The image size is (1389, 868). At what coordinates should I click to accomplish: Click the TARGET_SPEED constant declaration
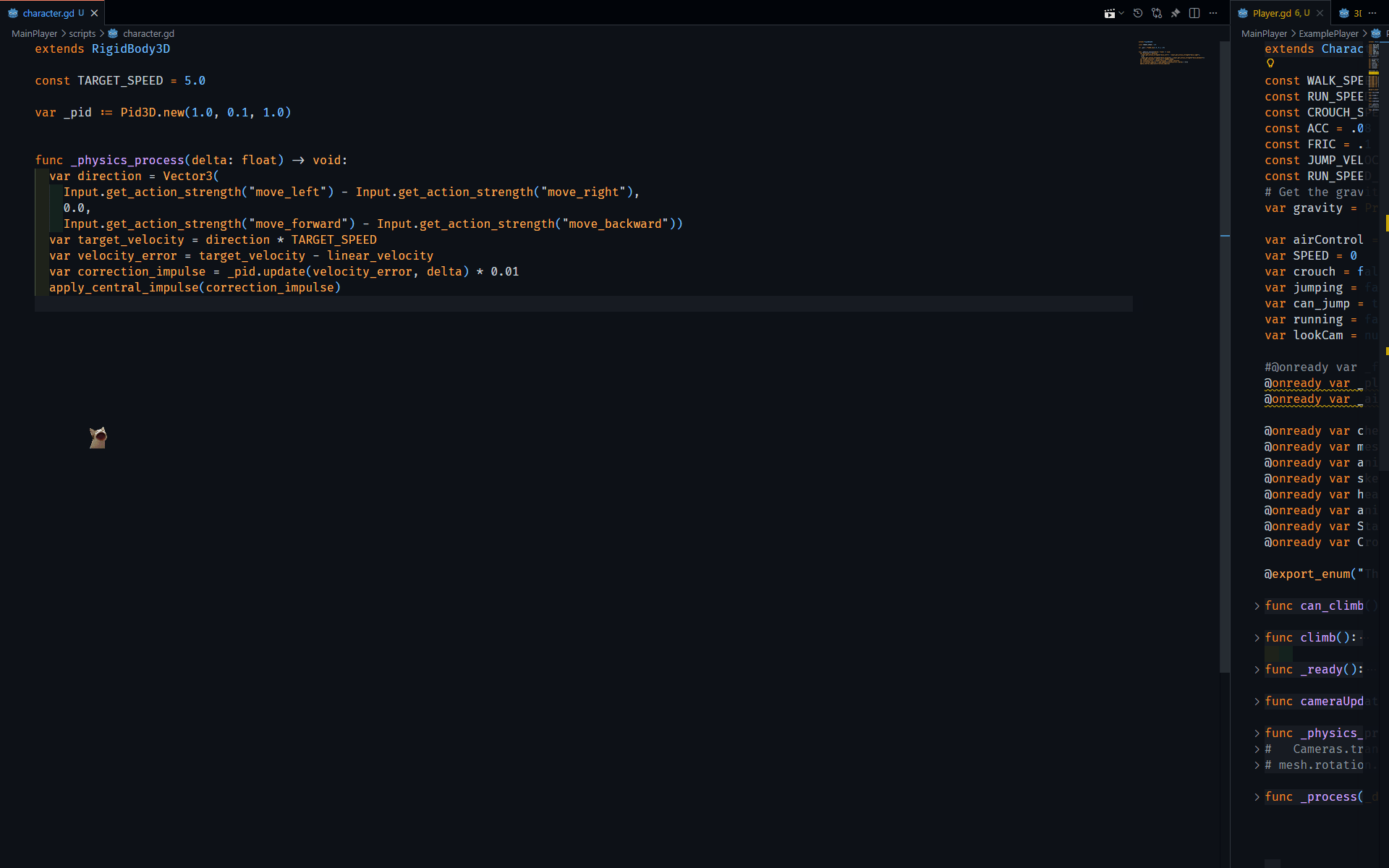pyautogui.click(x=120, y=81)
